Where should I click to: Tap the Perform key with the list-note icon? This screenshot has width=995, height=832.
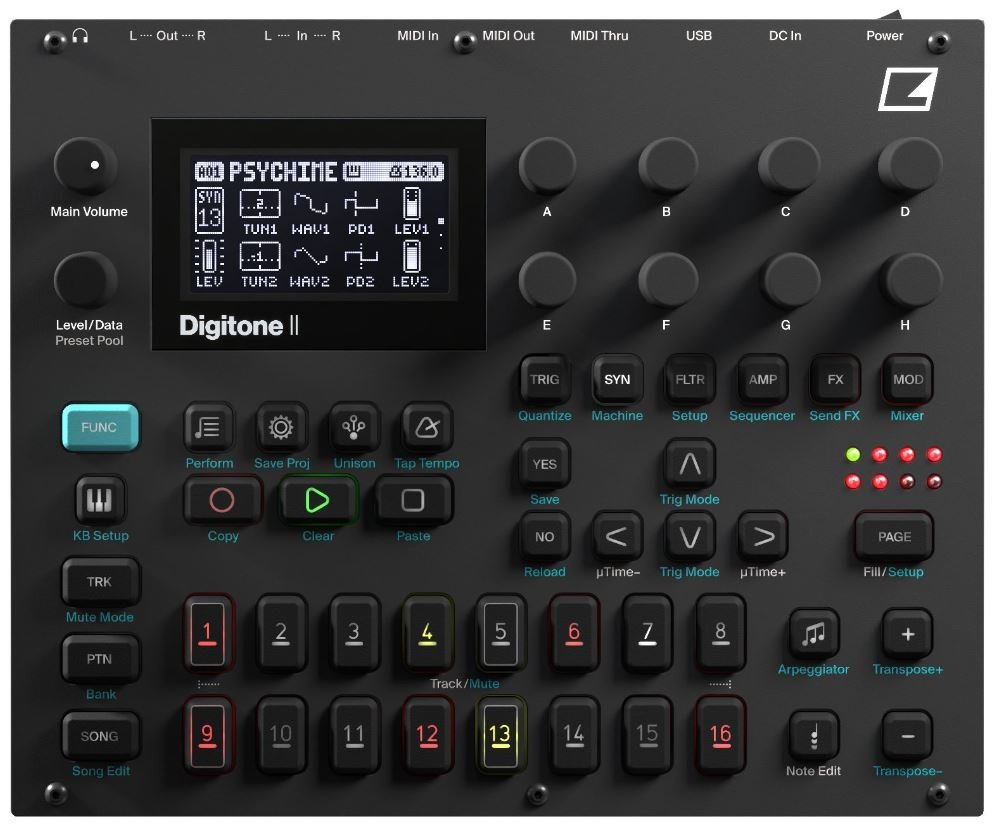(x=208, y=427)
